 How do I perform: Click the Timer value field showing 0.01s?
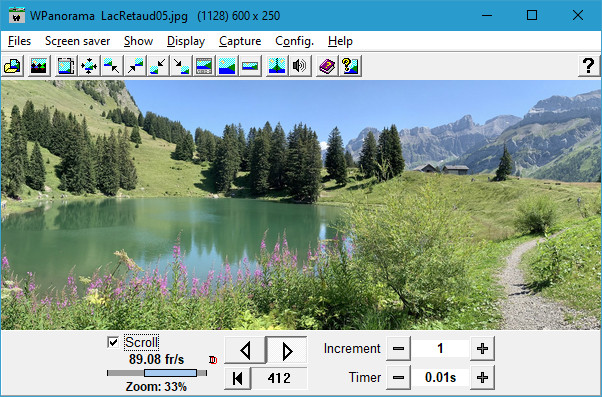click(x=440, y=378)
